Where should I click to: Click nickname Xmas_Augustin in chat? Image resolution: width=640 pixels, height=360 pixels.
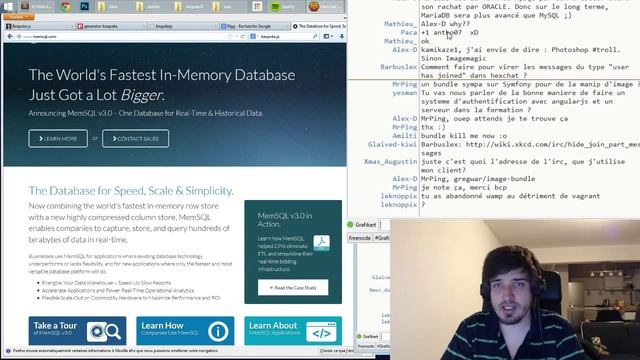click(x=391, y=161)
